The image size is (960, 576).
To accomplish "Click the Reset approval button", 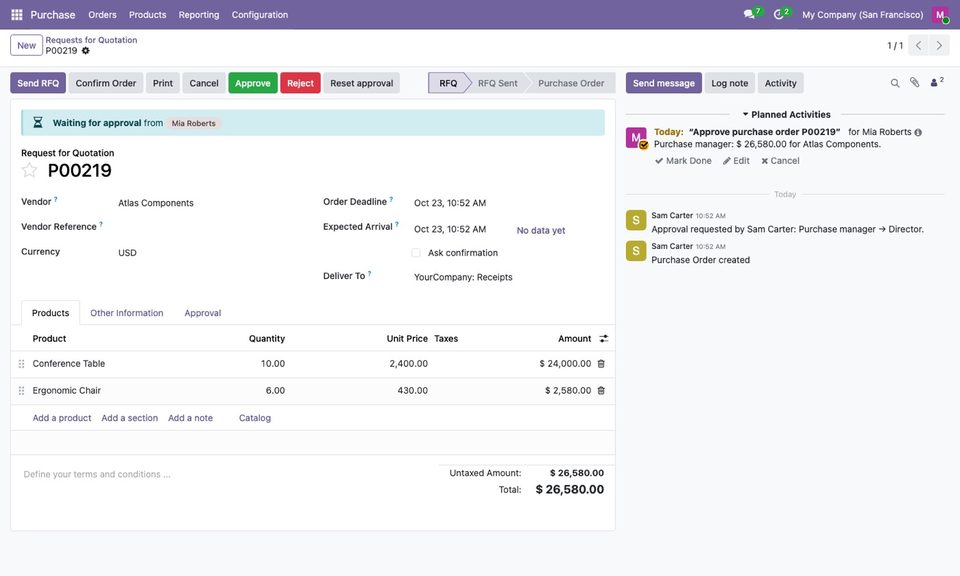I will point(362,83).
